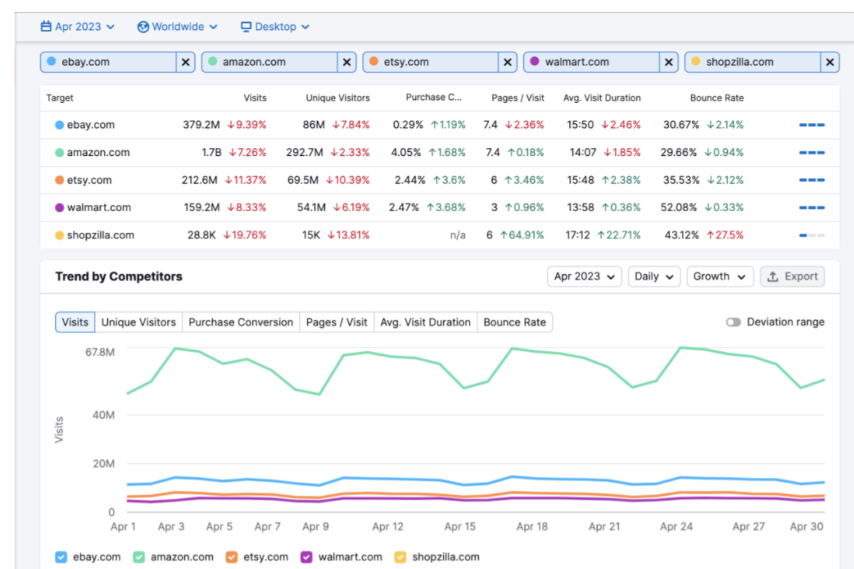Uncheck shopzilla.com in chart legend

[x=400, y=557]
